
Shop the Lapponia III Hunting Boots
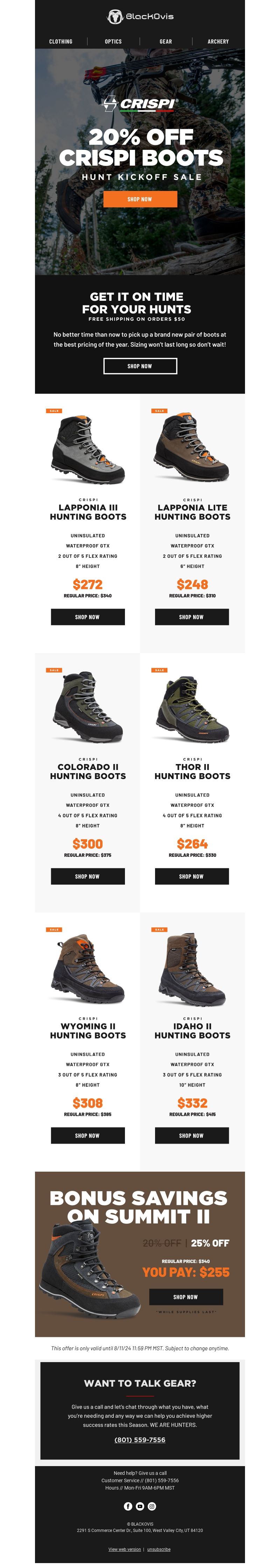pos(87,617)
